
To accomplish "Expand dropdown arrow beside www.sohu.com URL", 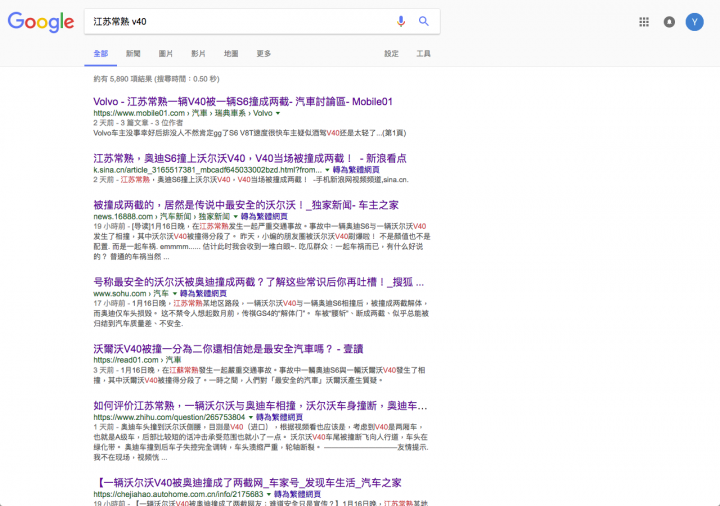I will pos(174,293).
